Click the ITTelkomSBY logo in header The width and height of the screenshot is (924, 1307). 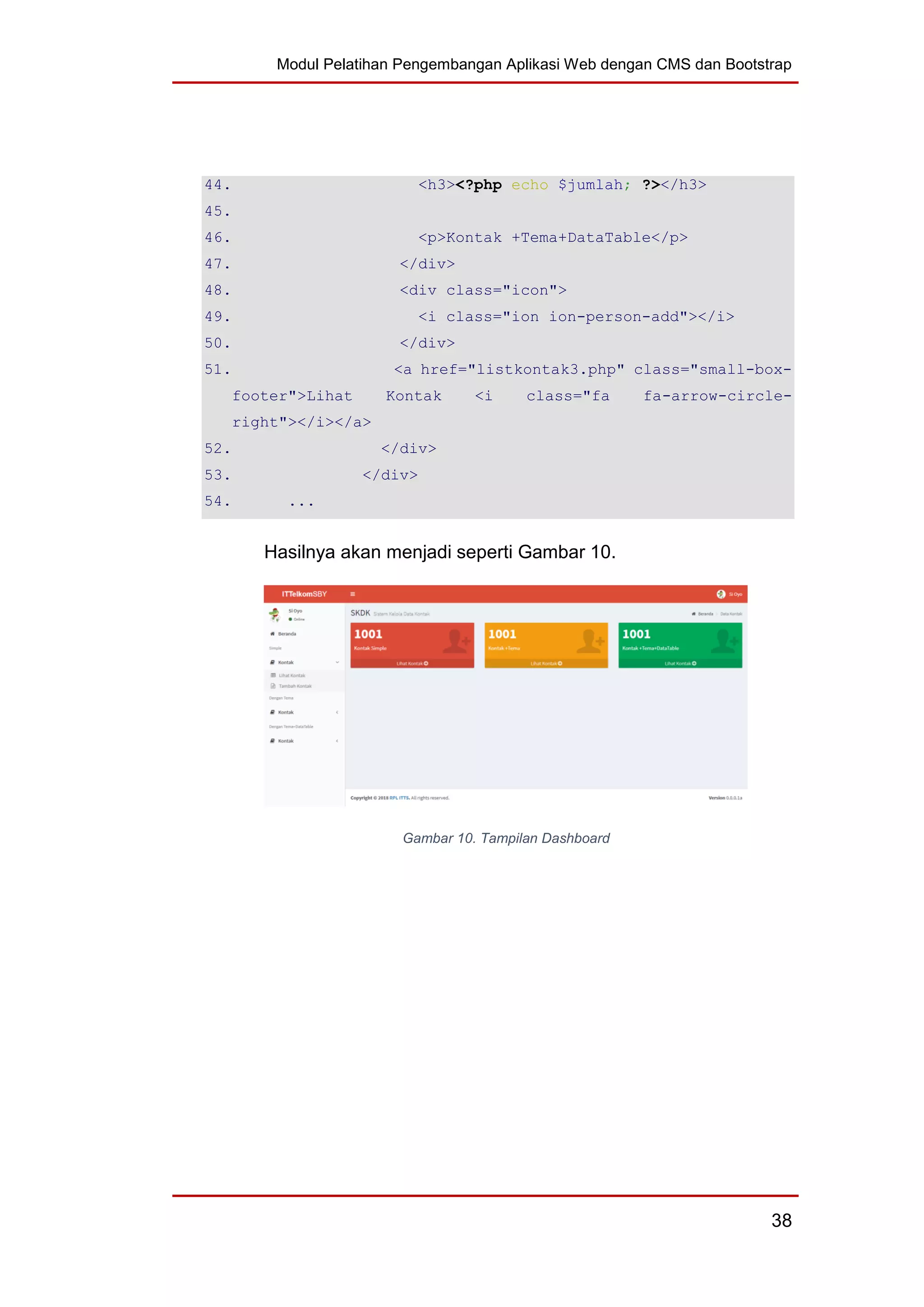point(305,594)
